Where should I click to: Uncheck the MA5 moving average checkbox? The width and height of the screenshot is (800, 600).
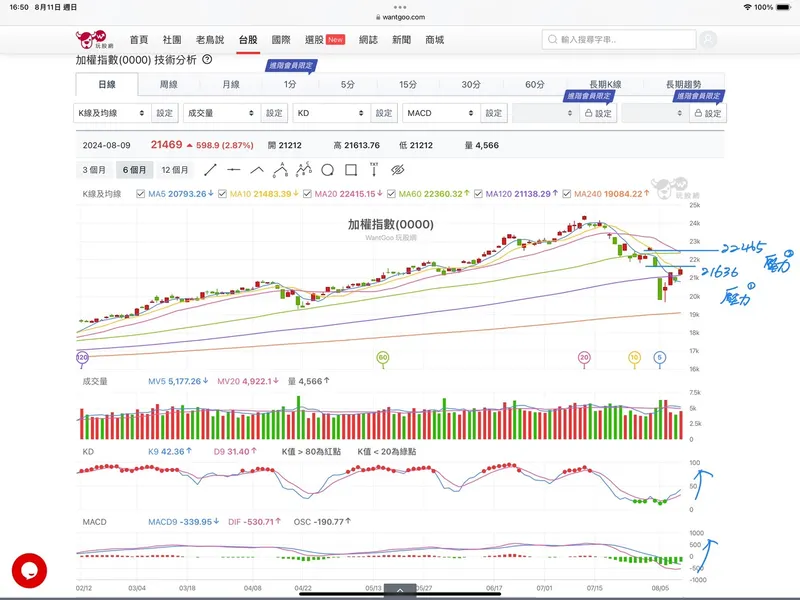click(141, 194)
